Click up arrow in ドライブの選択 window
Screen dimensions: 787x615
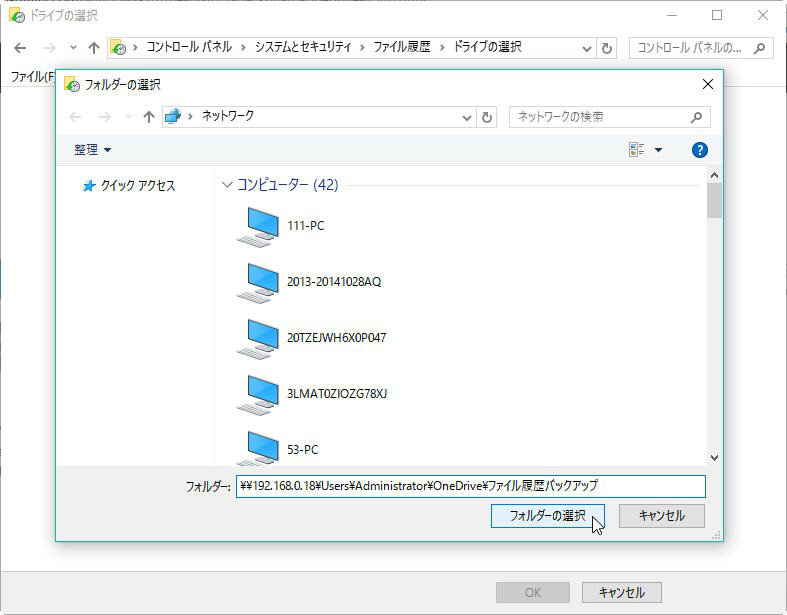[94, 48]
